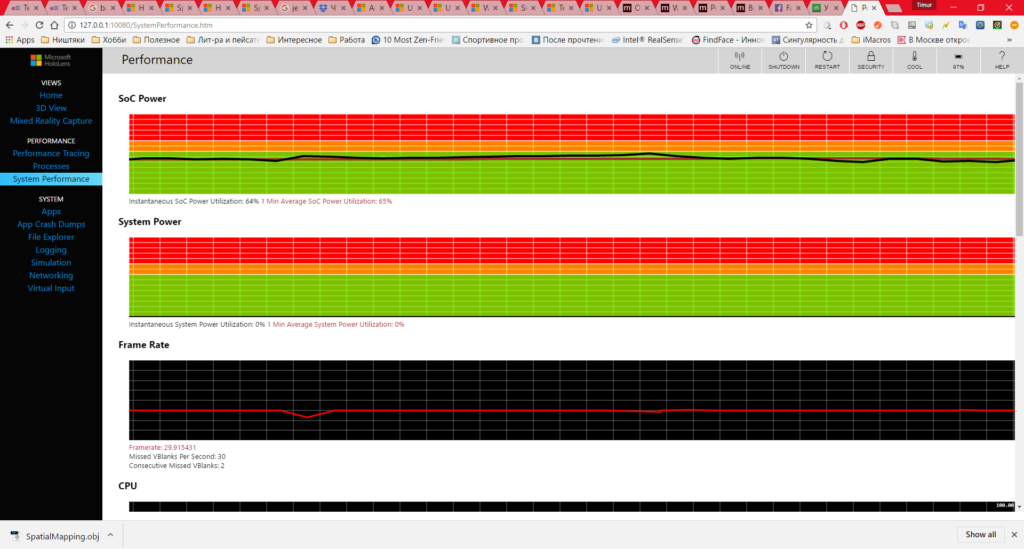Open the Help question mark icon
1024x549 pixels.
tap(1002, 57)
